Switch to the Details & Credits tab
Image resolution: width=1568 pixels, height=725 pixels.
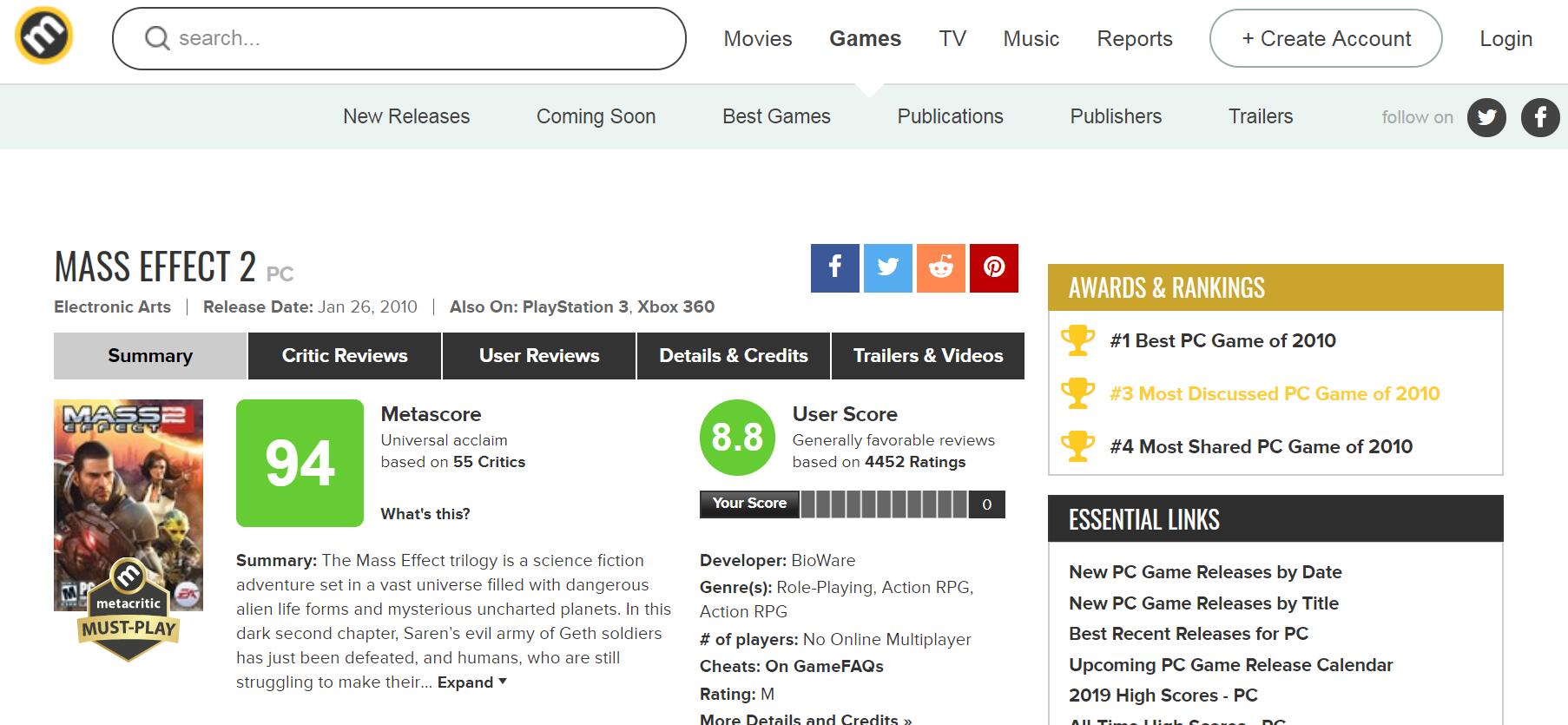[x=734, y=356]
